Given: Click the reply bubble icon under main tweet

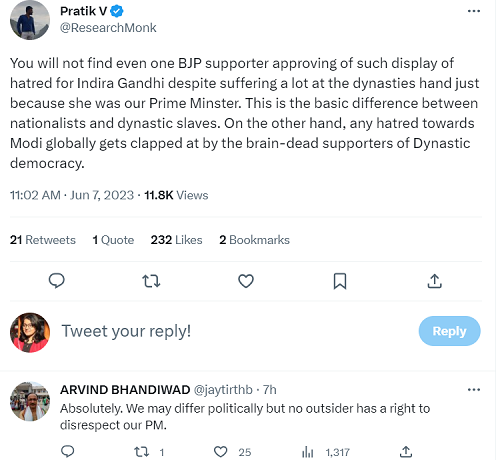Looking at the screenshot, I should (x=57, y=281).
